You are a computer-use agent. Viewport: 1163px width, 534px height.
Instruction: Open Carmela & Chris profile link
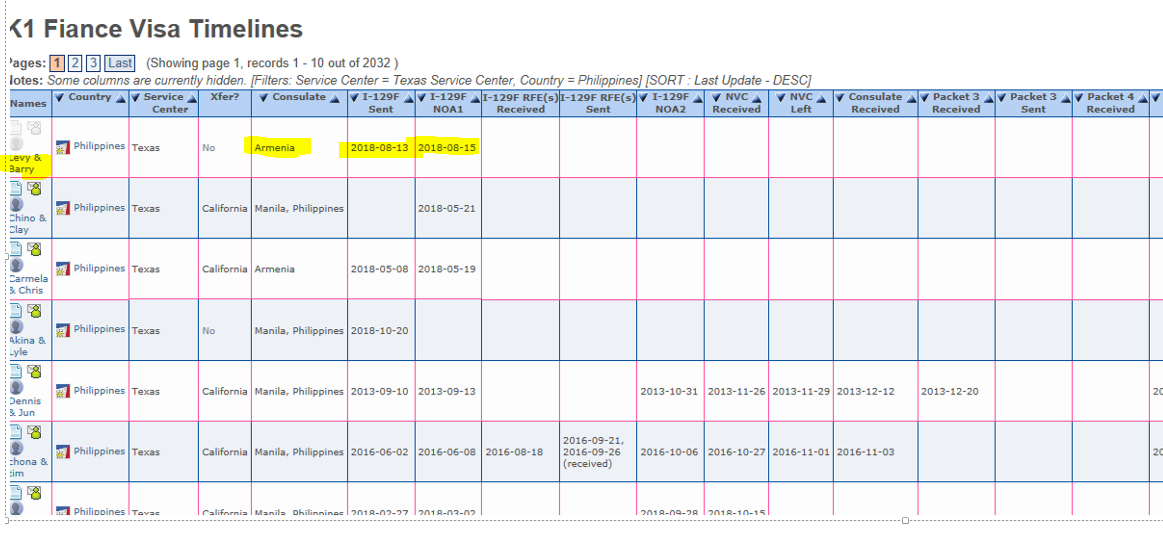(28, 285)
